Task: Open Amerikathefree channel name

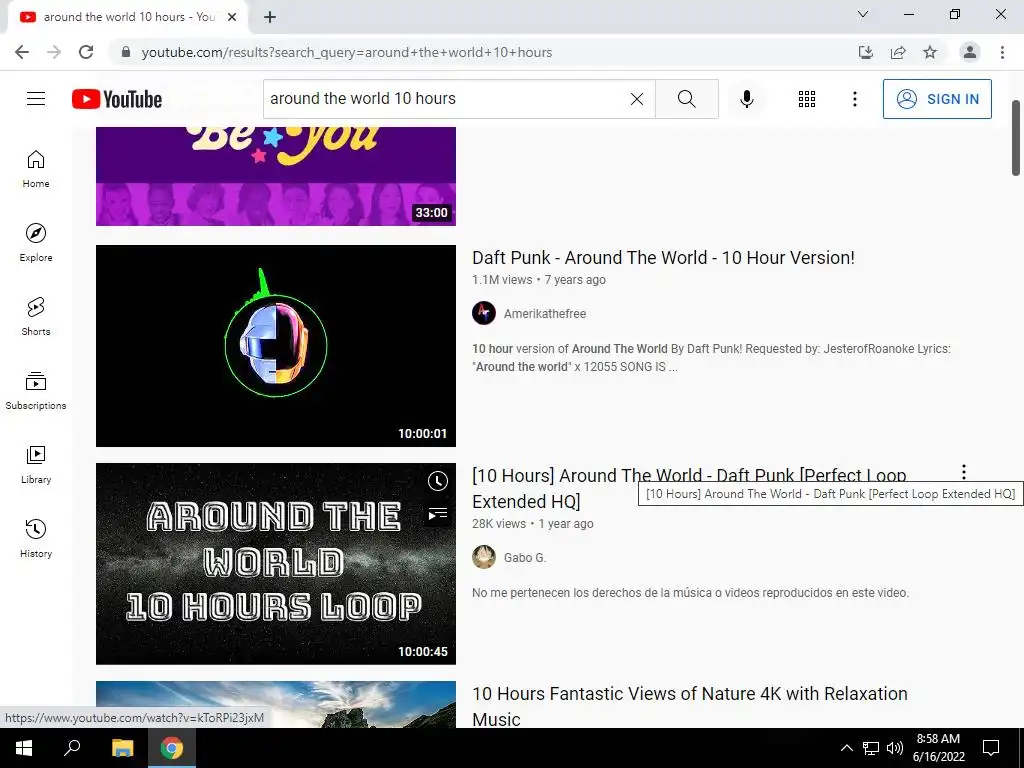Action: tap(545, 313)
